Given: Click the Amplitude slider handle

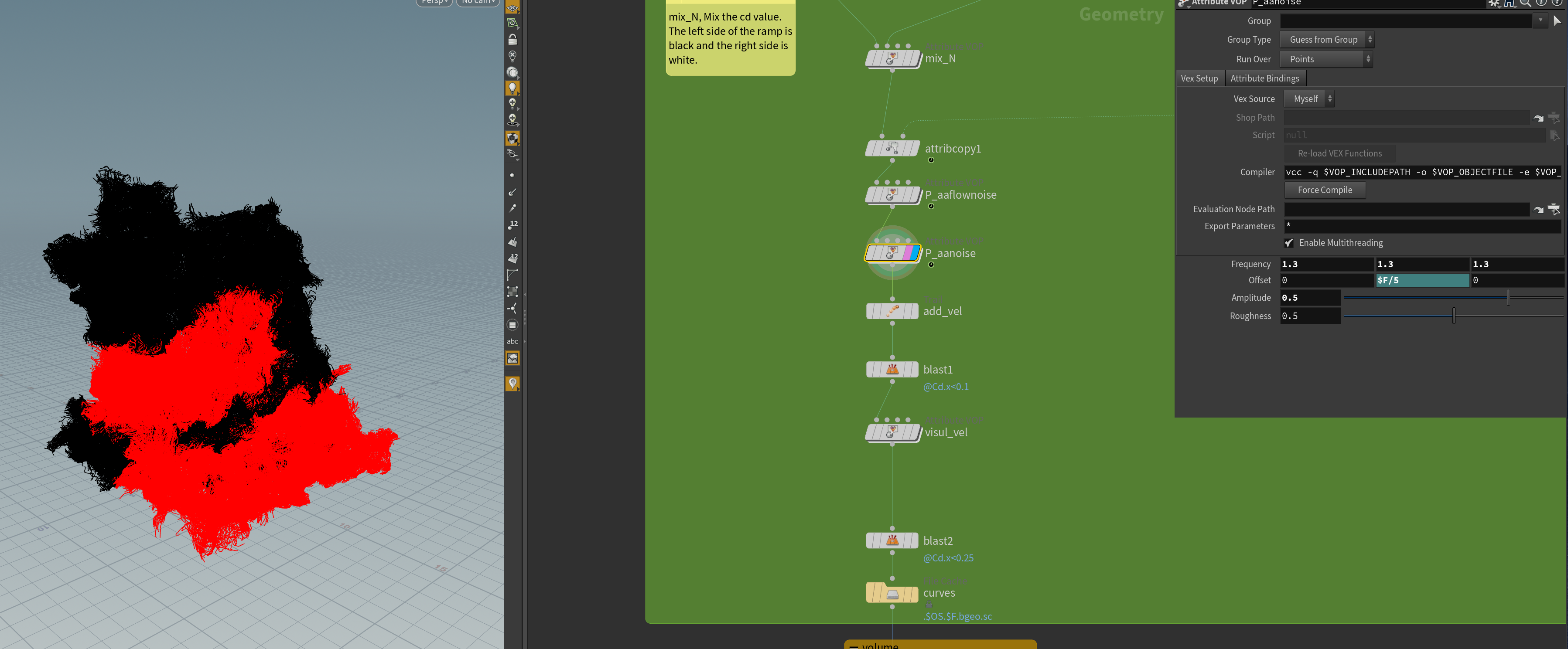Looking at the screenshot, I should (x=1508, y=297).
